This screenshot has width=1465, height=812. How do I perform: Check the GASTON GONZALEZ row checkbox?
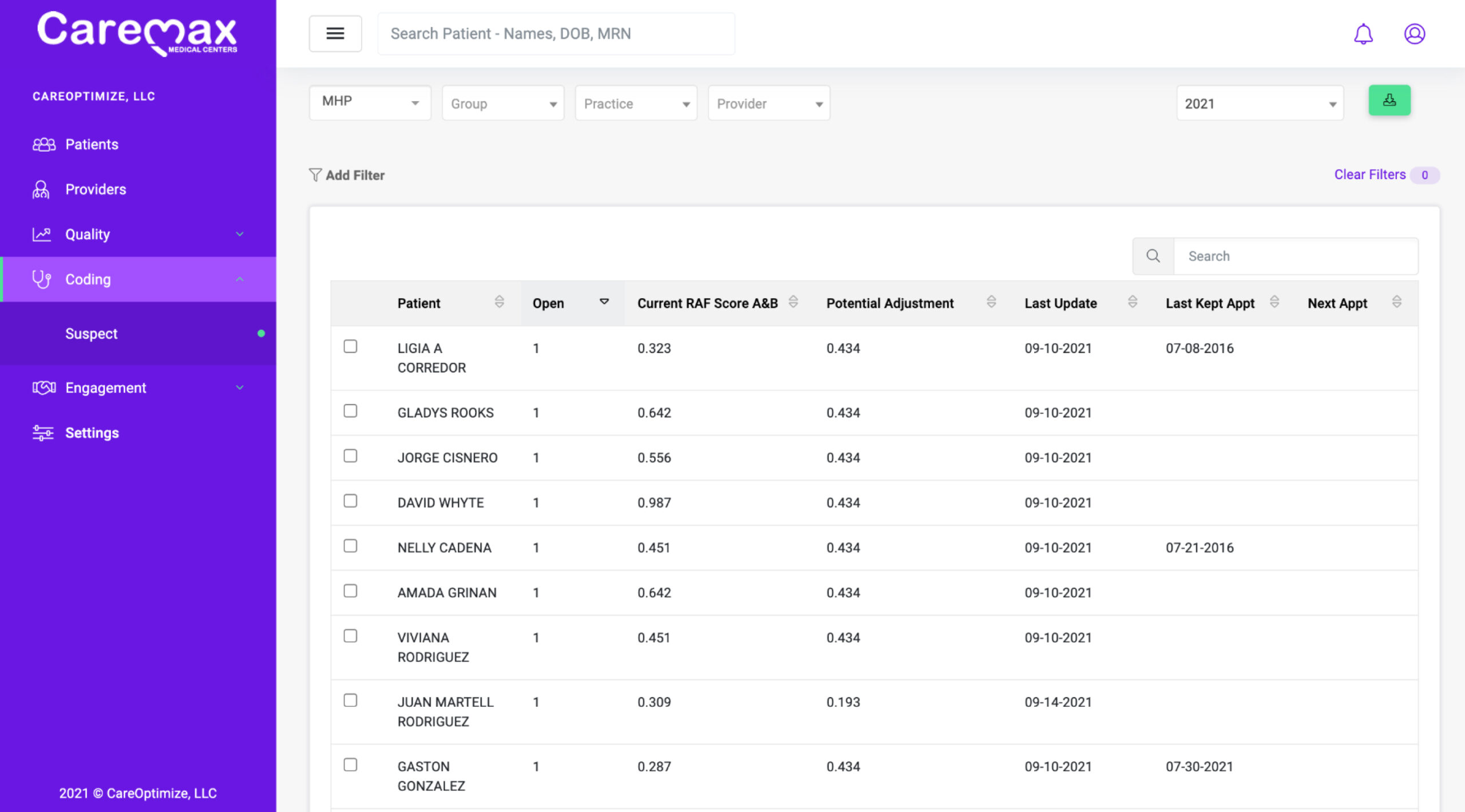point(350,765)
